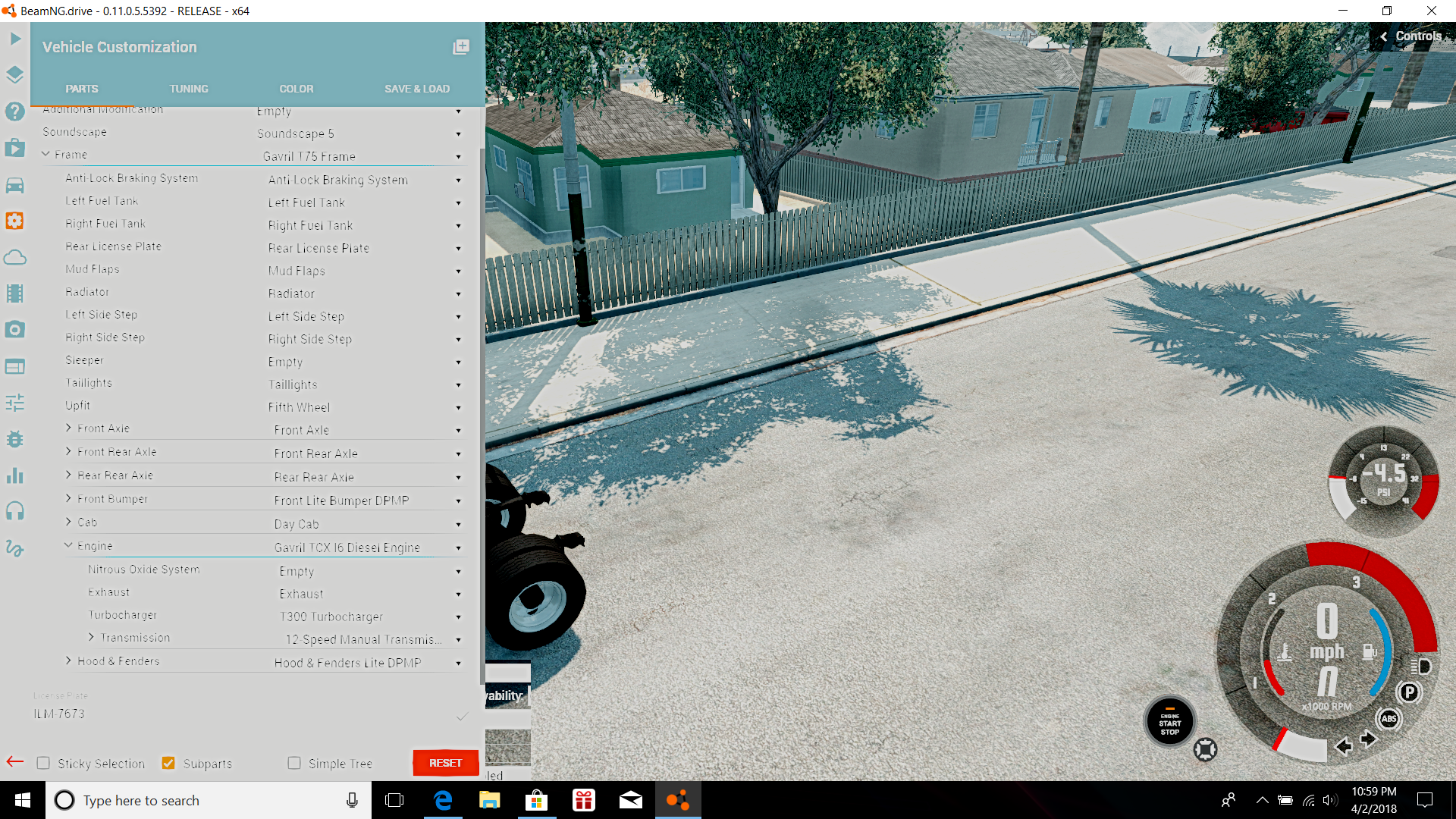Open the taskbar volume icon
Viewport: 1456px width, 819px height.
pyautogui.click(x=1329, y=800)
